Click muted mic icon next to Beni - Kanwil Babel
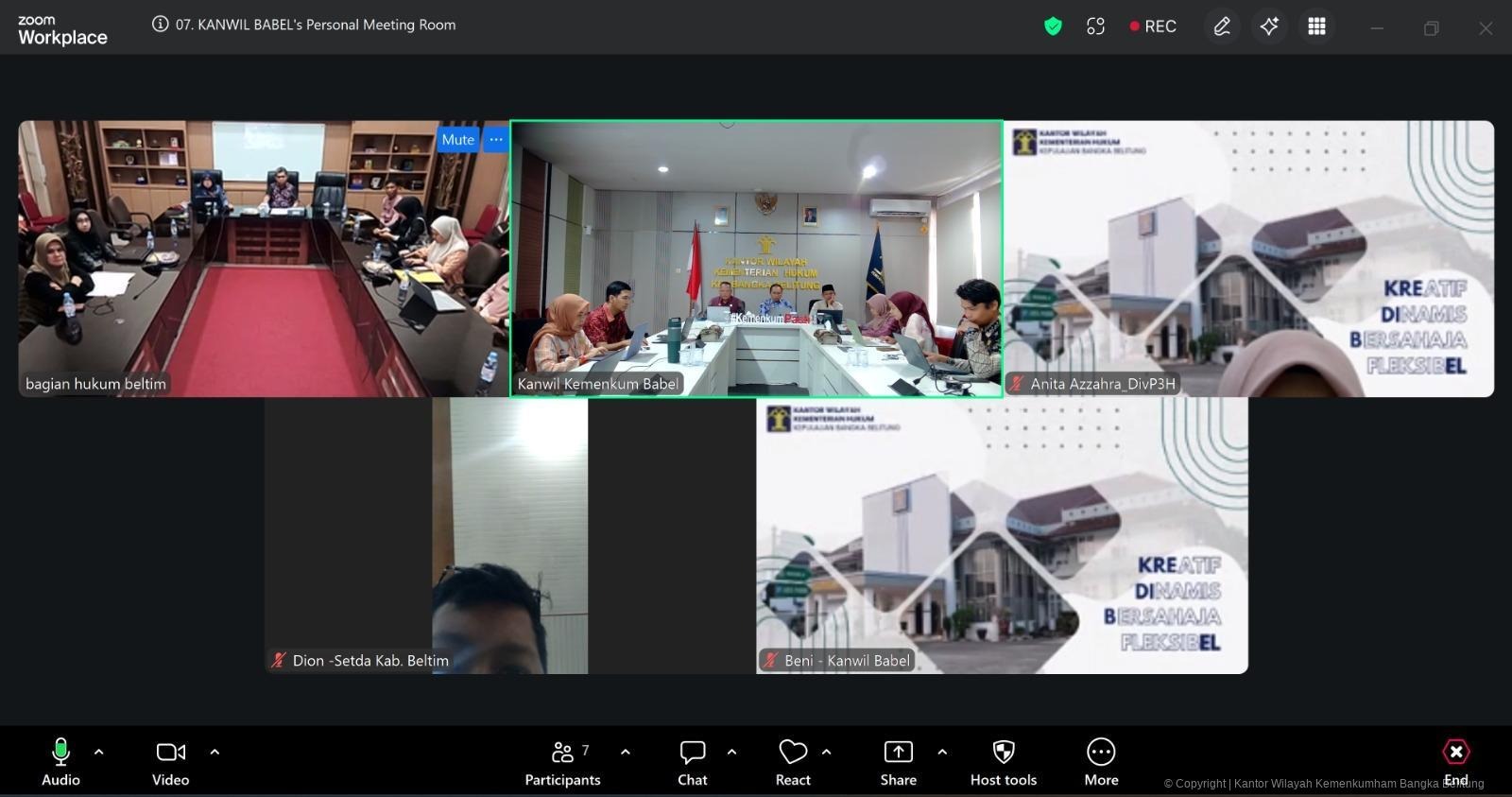 (771, 661)
